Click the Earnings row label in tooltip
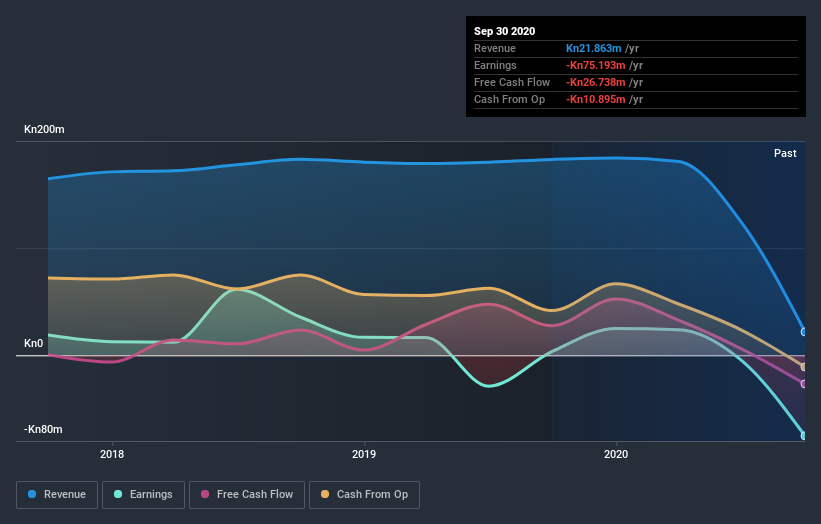This screenshot has height=524, width=821. (495, 65)
